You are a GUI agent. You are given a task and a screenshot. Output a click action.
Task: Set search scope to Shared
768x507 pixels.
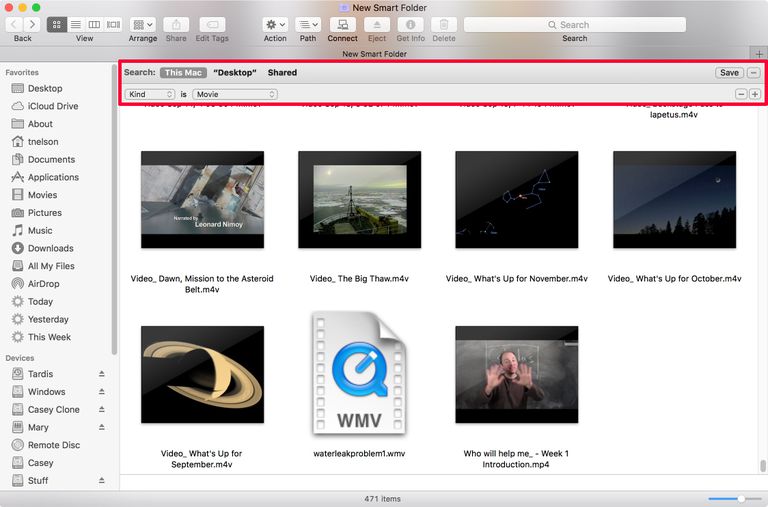[x=282, y=72]
